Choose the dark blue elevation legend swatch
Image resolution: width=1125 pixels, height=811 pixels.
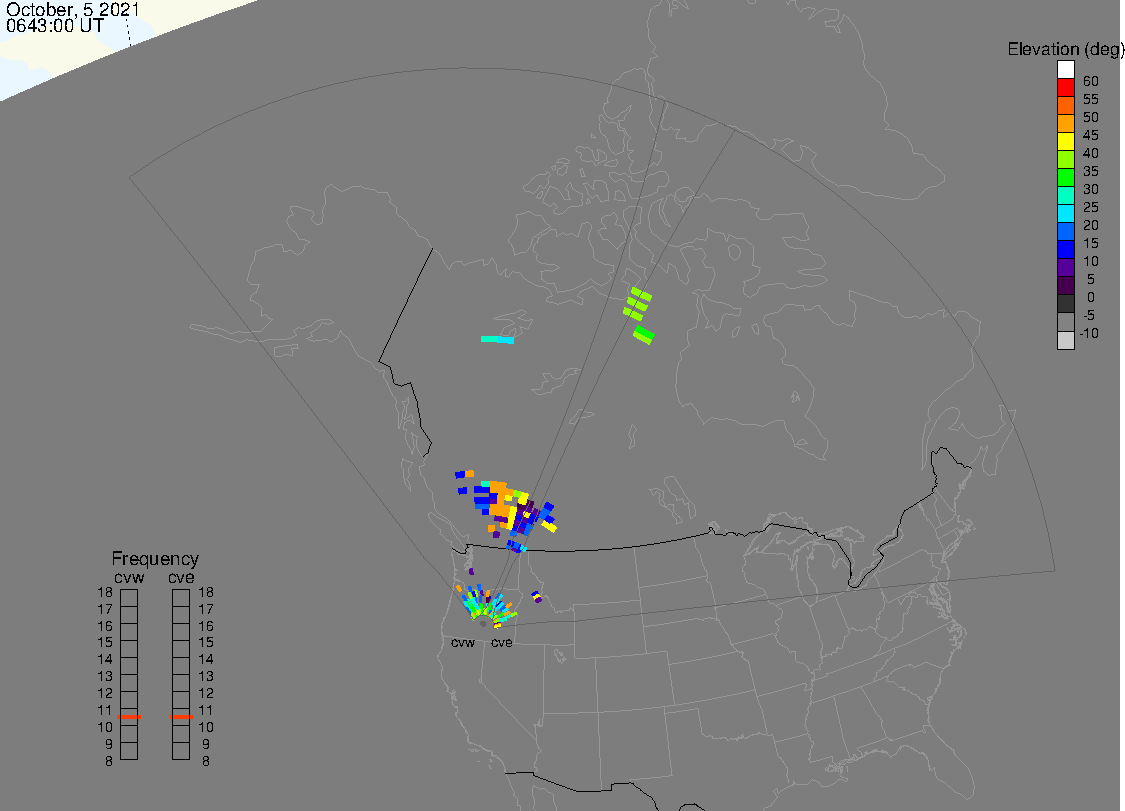pyautogui.click(x=1065, y=249)
